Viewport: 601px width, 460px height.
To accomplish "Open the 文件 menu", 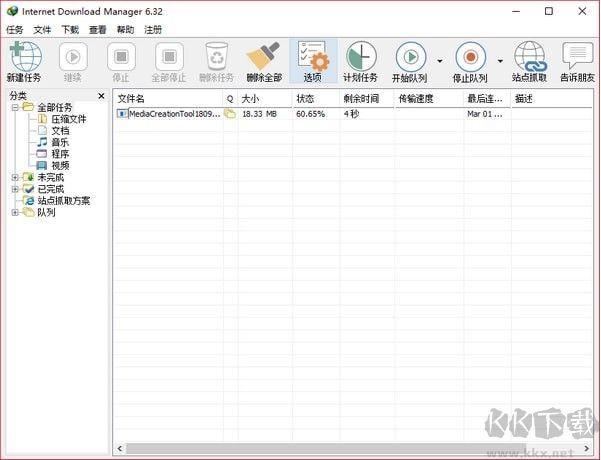I will (x=42, y=30).
